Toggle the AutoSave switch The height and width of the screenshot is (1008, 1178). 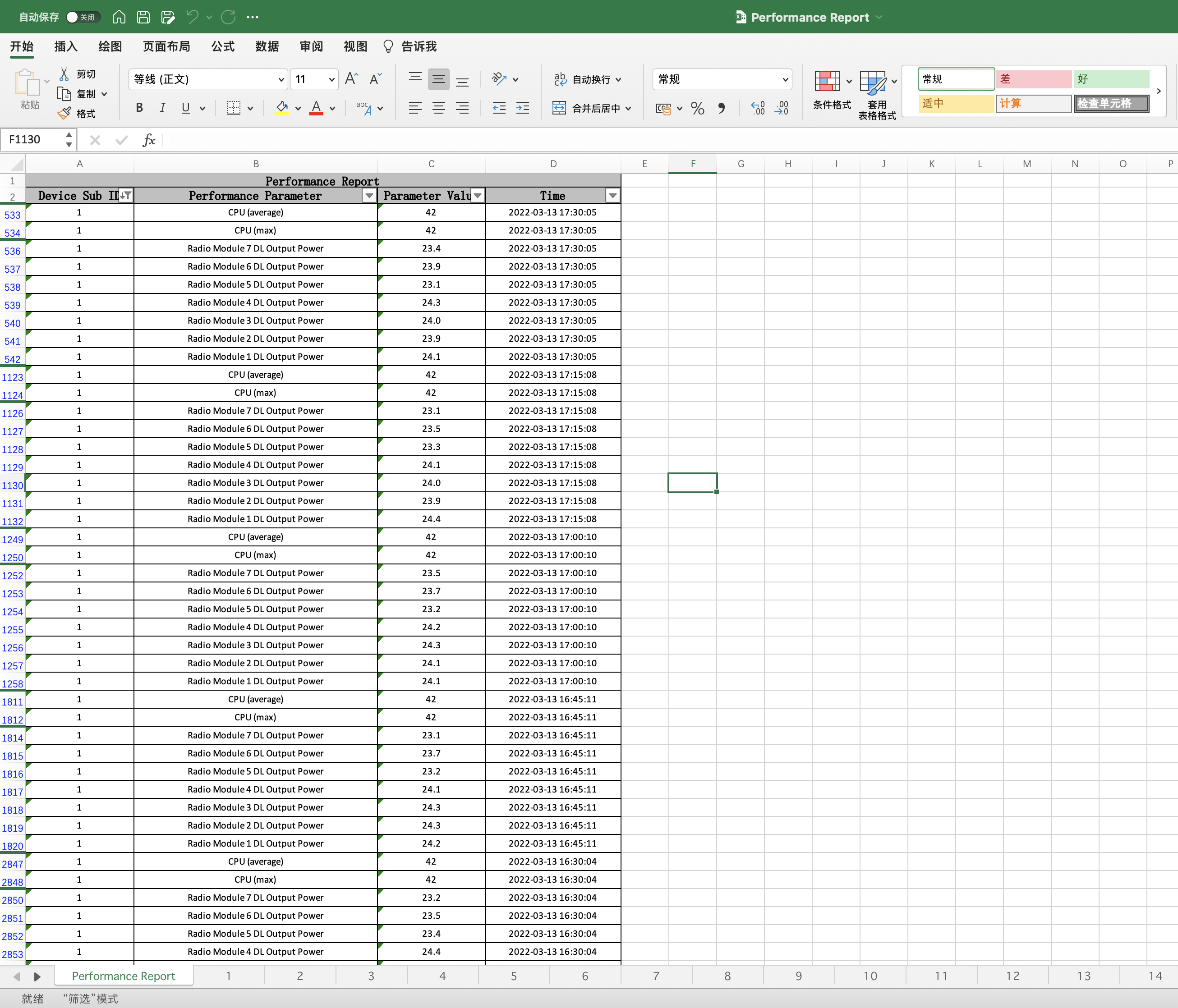point(83,17)
